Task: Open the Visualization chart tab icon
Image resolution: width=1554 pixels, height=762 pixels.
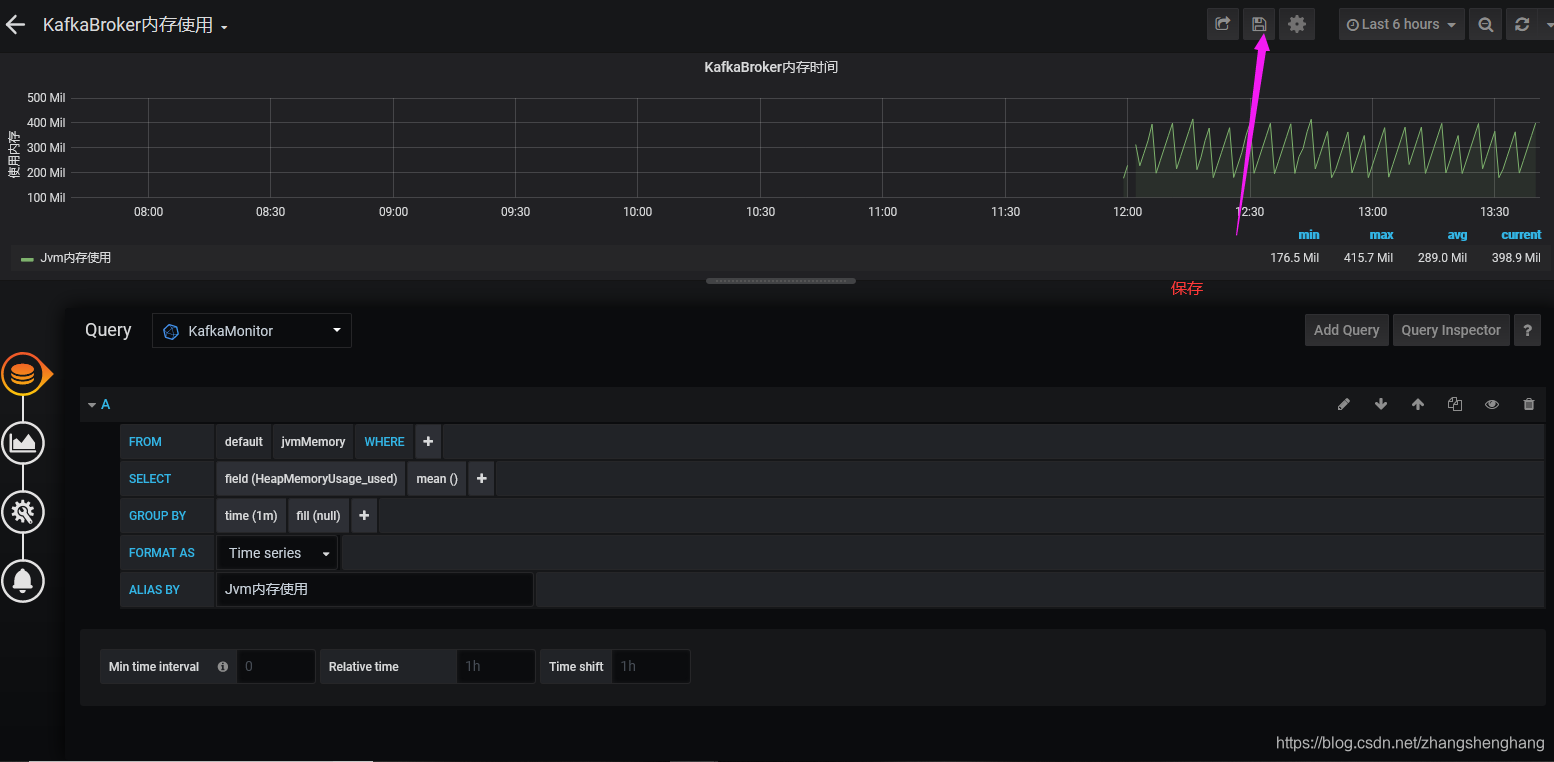Action: [23, 443]
